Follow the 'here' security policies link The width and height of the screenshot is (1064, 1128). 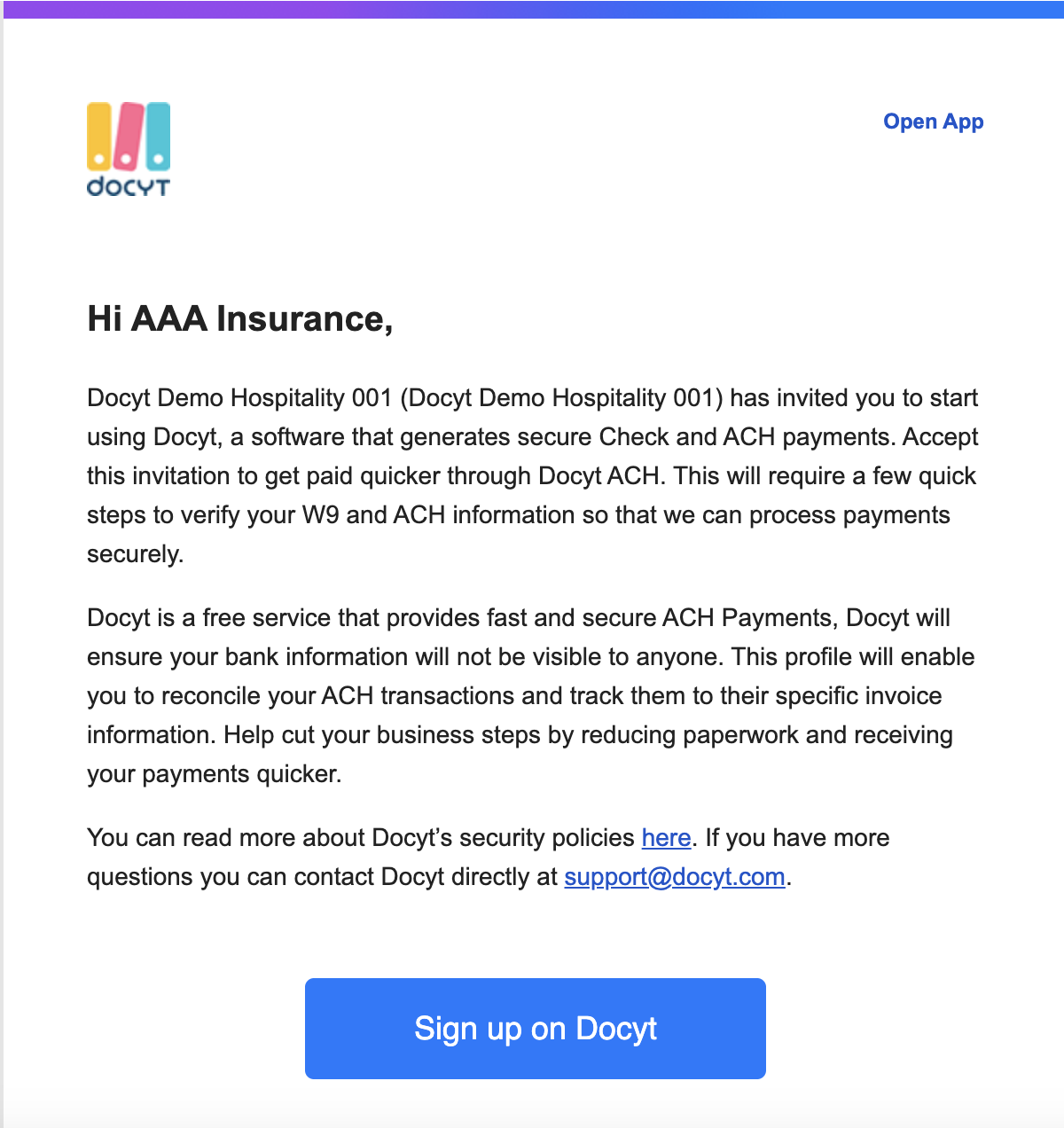(x=666, y=838)
